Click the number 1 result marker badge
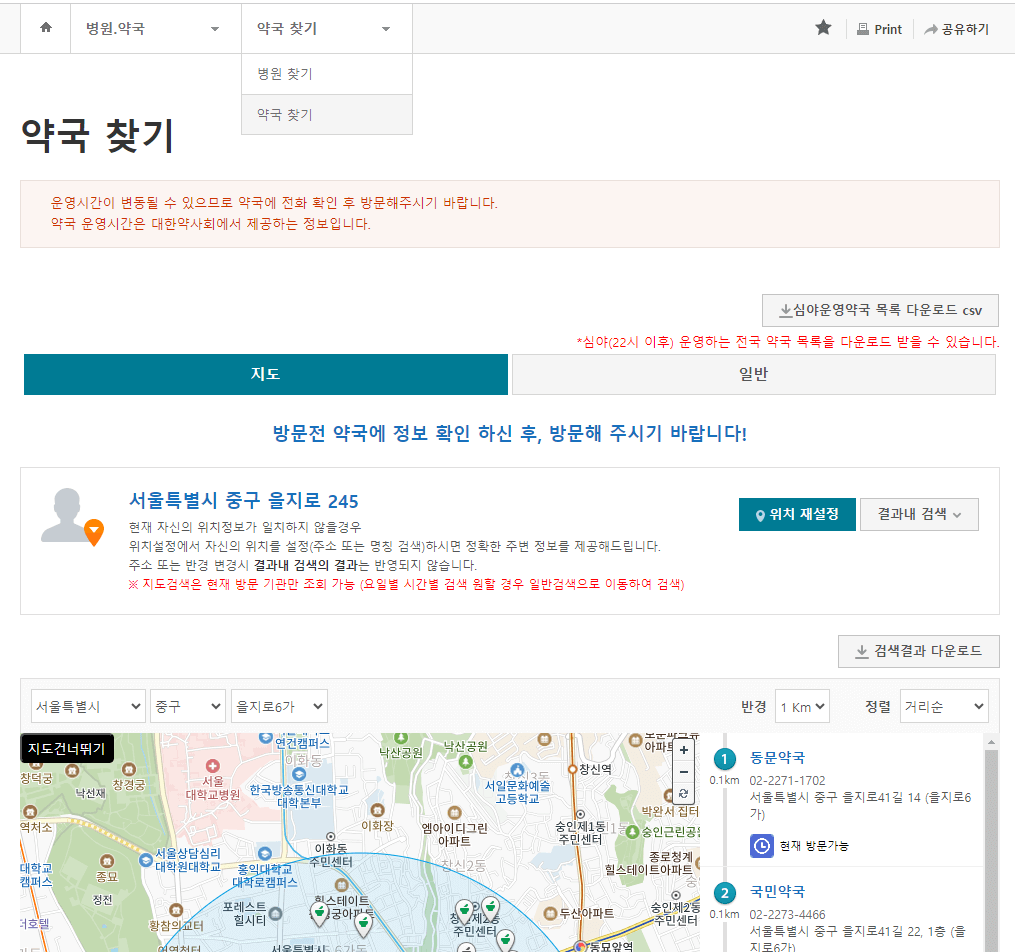This screenshot has height=952, width=1015. click(x=724, y=760)
